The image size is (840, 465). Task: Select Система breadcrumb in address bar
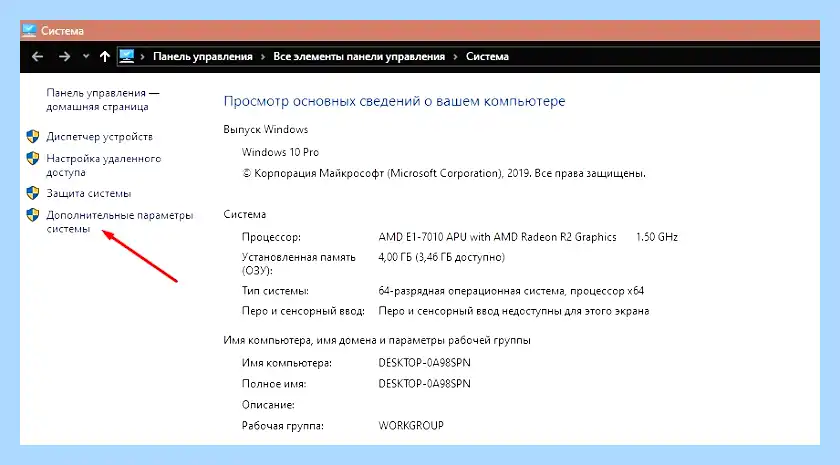point(487,56)
